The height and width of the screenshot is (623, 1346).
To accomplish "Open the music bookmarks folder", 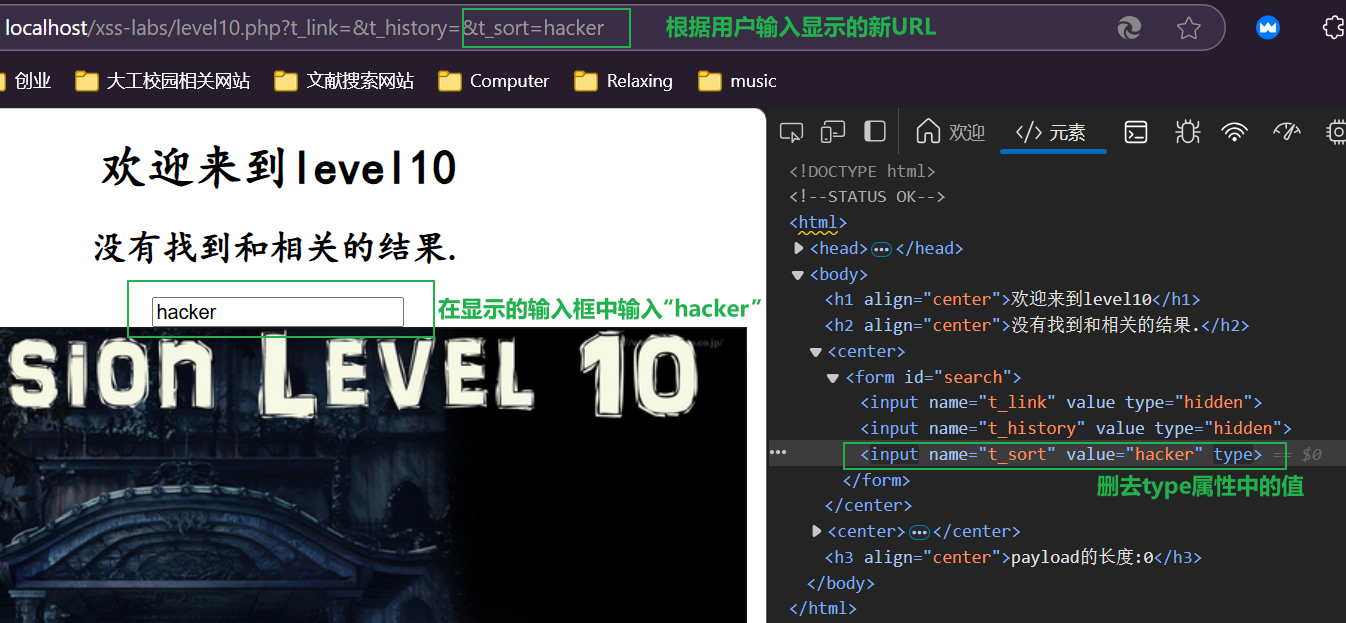I will pyautogui.click(x=737, y=81).
